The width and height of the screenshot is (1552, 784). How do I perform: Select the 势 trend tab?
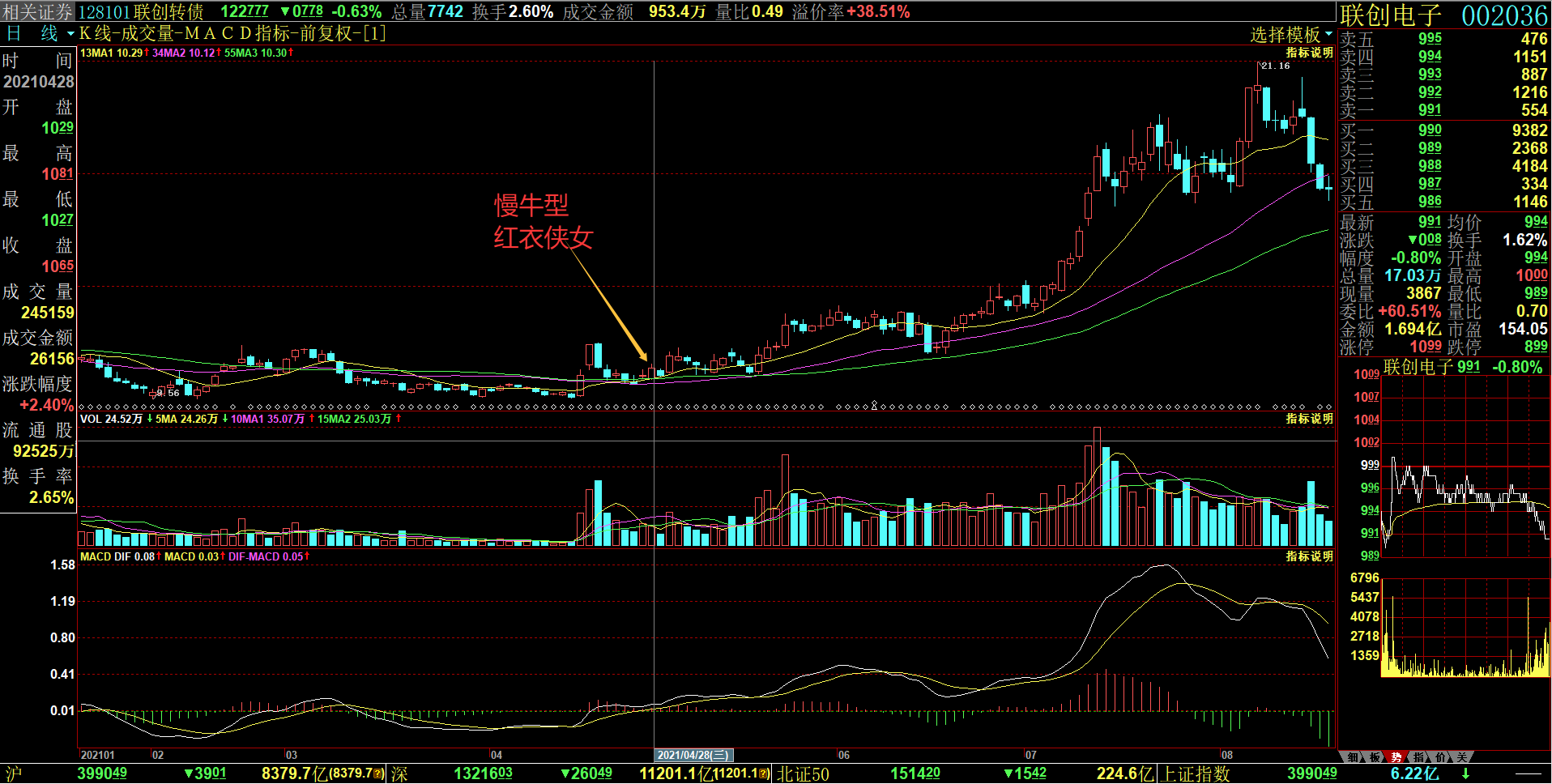1396,757
